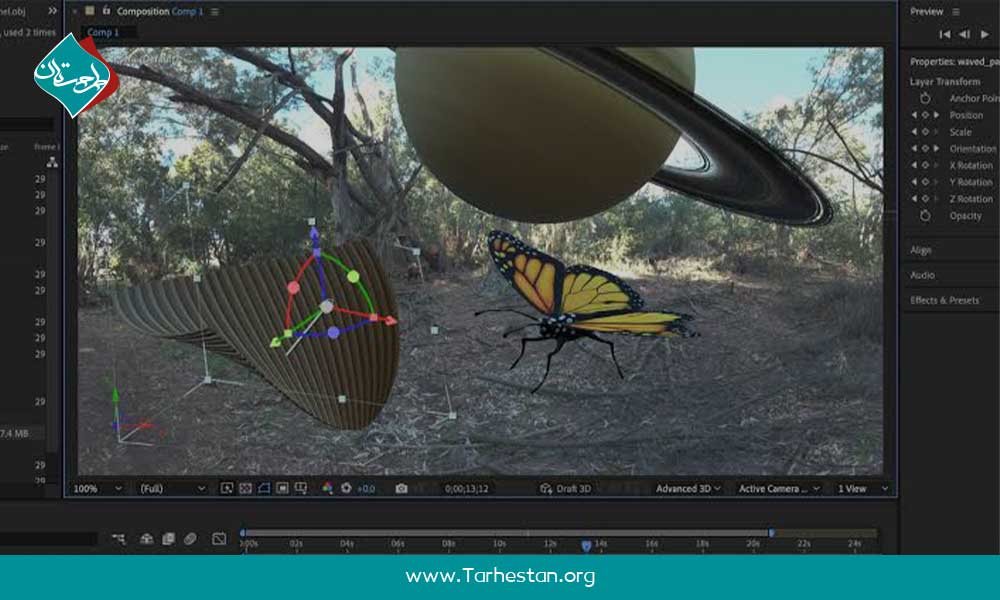The image size is (1000, 600).
Task: Expand the Effects & Presets panel
Action: coord(945,300)
